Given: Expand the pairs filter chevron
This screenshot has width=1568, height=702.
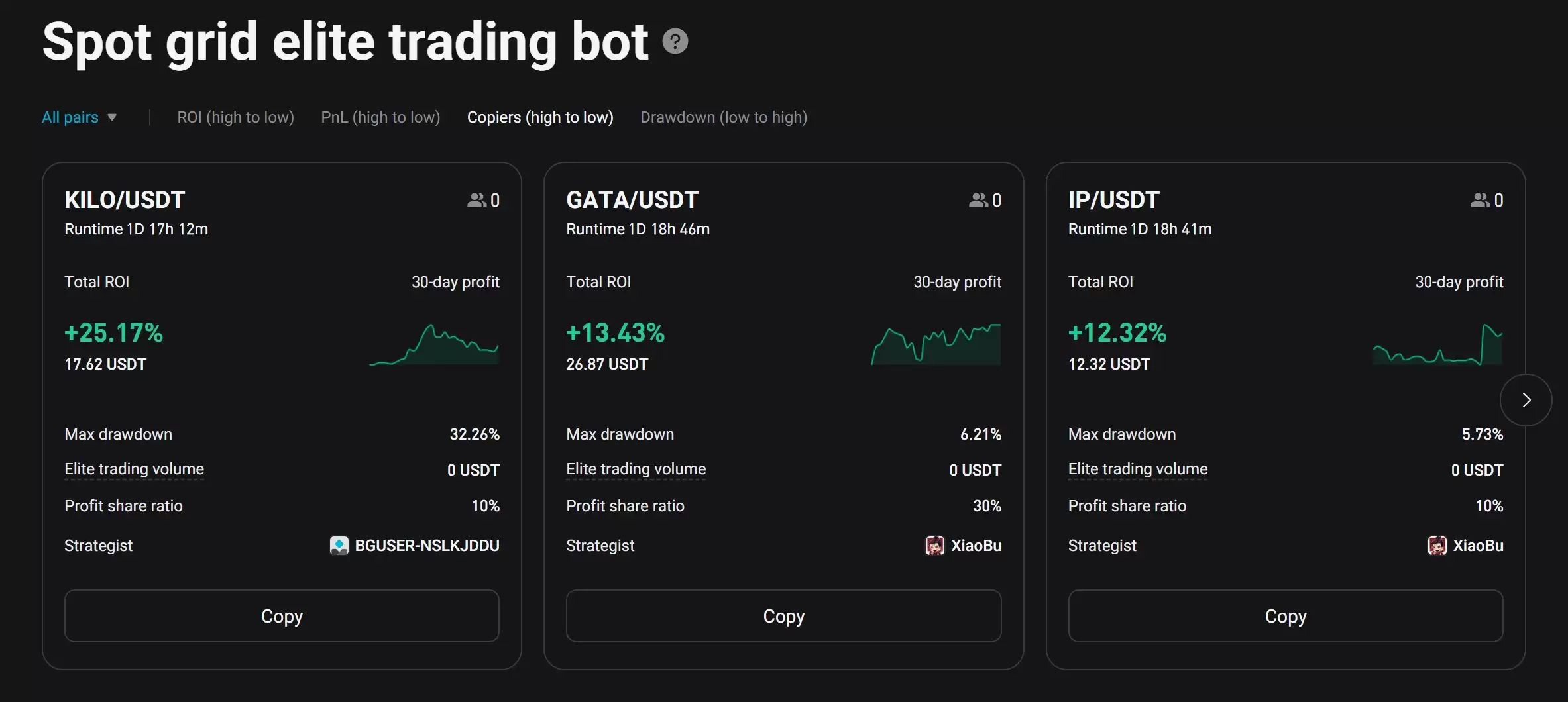Looking at the screenshot, I should (112, 117).
